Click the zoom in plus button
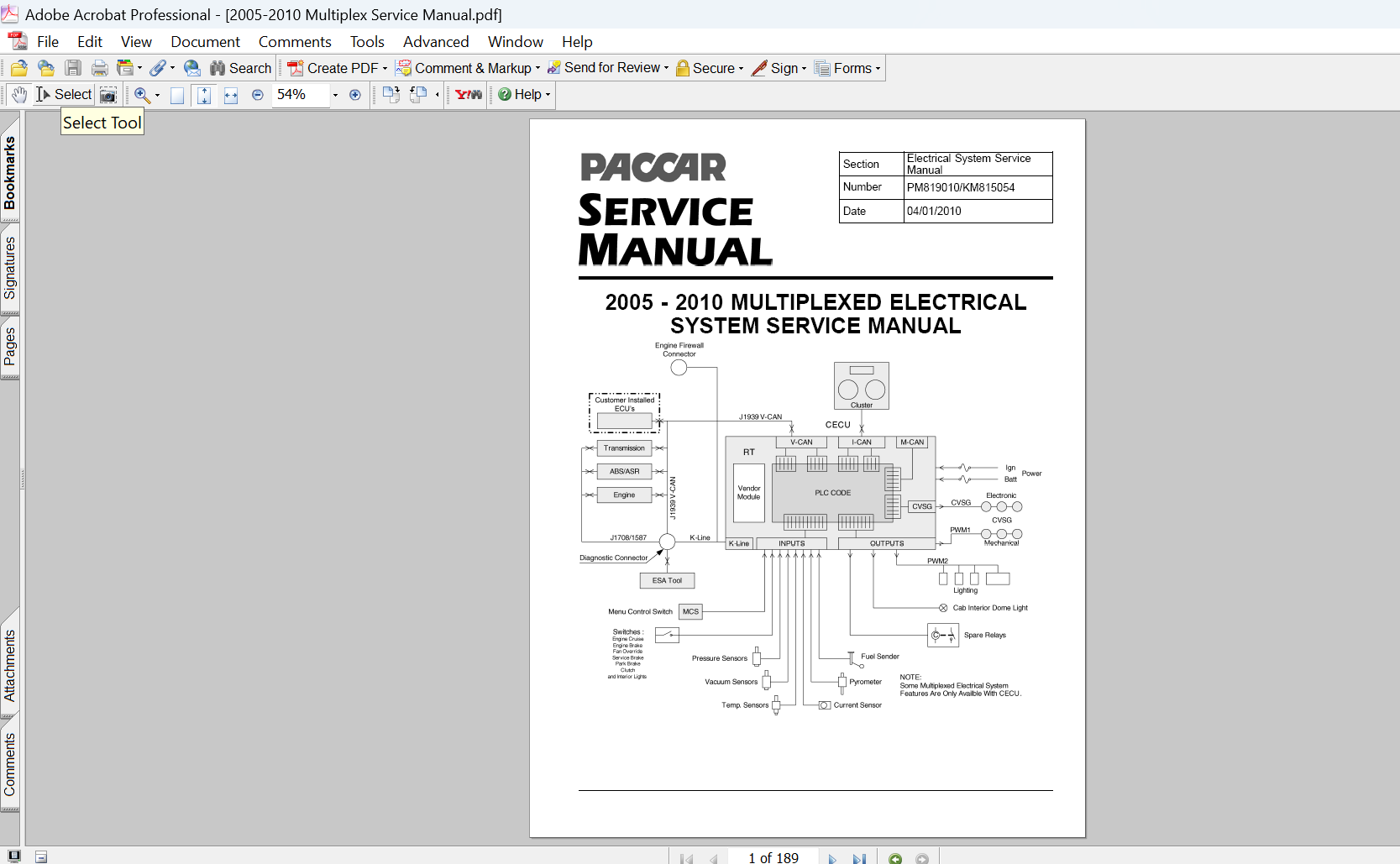 click(355, 95)
